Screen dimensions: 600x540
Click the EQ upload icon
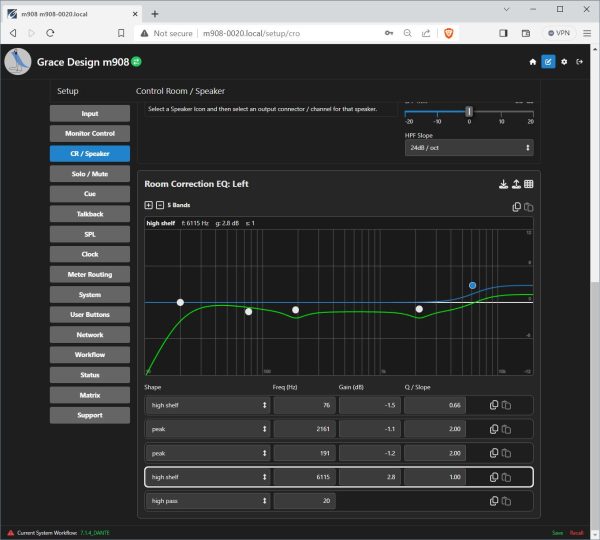[515, 184]
